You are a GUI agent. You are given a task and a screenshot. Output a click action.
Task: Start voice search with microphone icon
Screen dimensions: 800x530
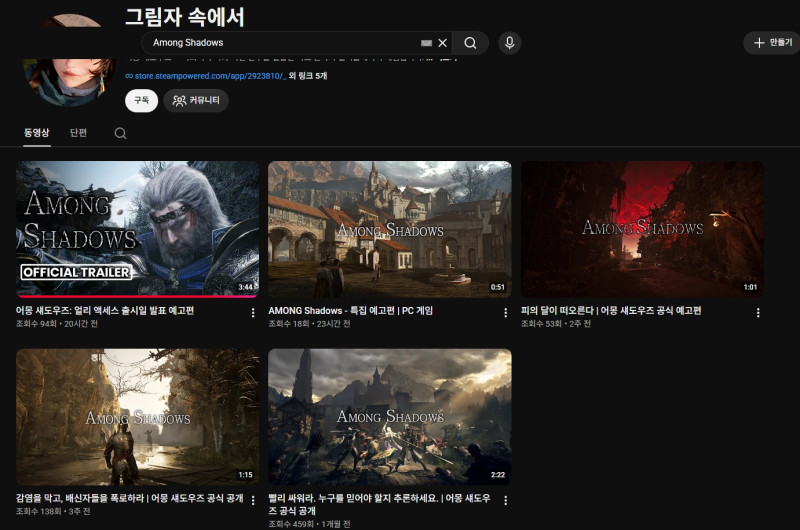click(509, 43)
